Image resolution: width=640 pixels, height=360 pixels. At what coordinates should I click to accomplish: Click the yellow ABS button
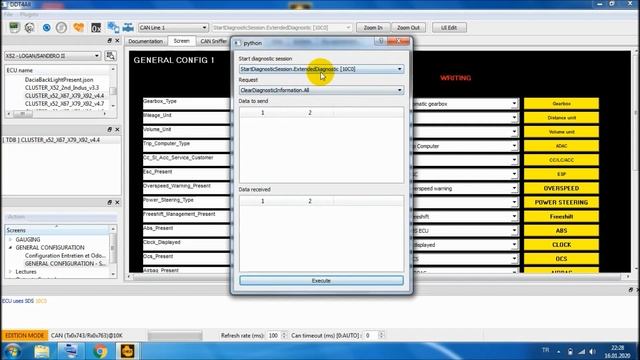561,231
